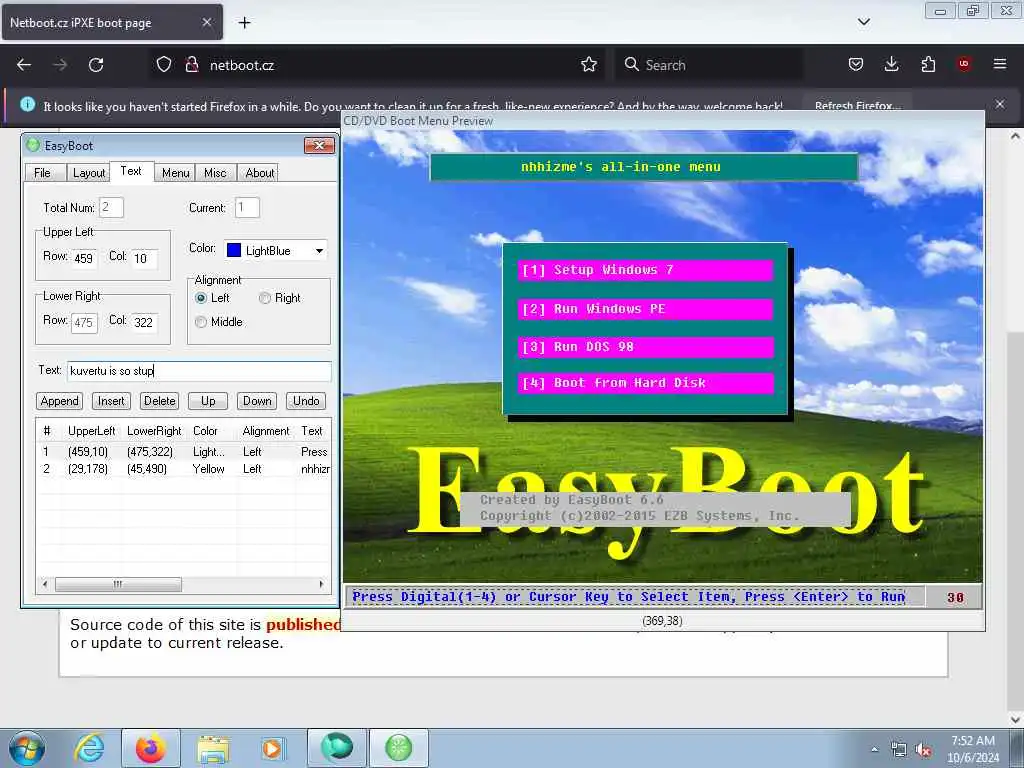Image resolution: width=1024 pixels, height=768 pixels.
Task: Open the LightBlue Color dropdown
Action: tap(319, 251)
